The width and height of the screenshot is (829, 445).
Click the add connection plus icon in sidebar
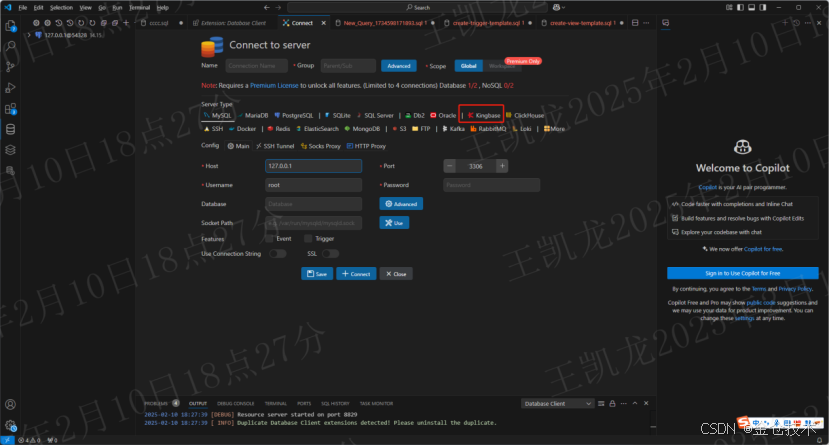pos(126,23)
